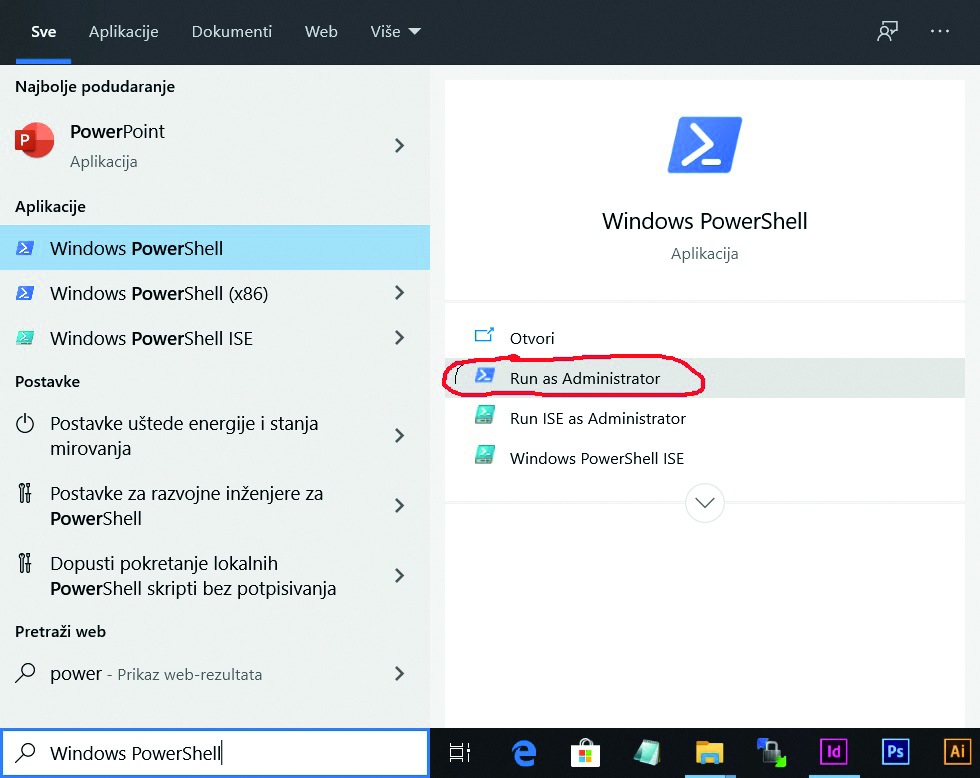Expand the Više filter dropdown
This screenshot has height=778, width=980.
(x=395, y=32)
